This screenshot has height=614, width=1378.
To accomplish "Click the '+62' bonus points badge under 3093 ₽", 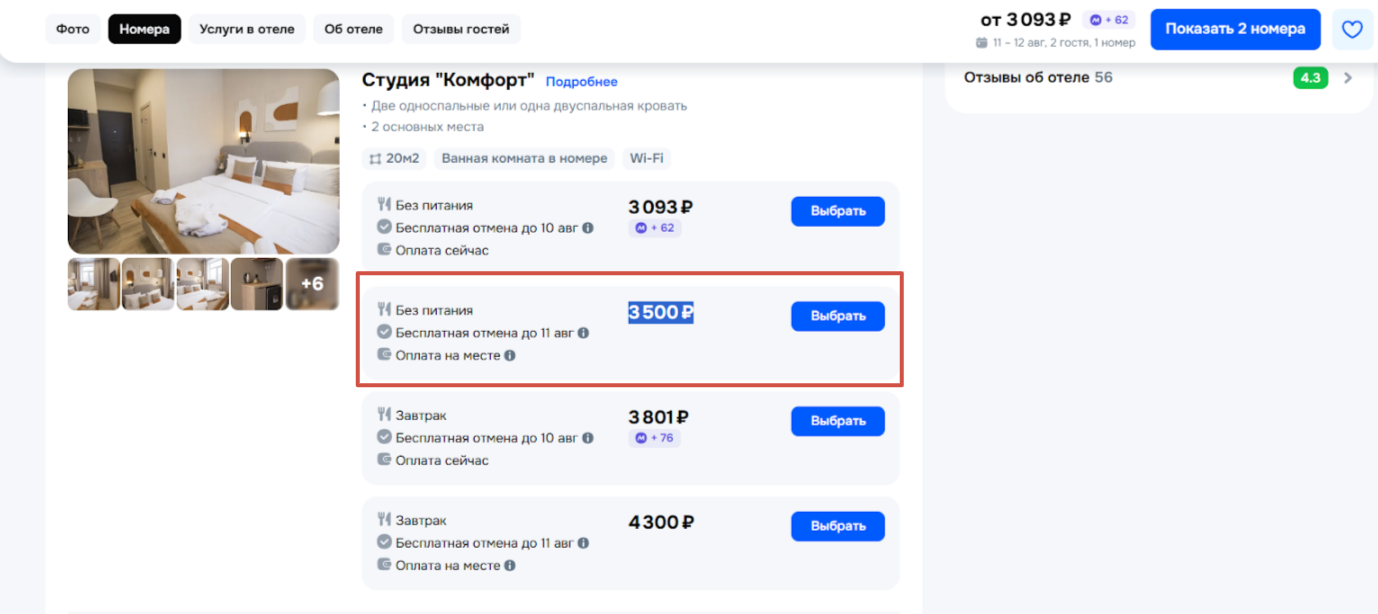I will (655, 228).
